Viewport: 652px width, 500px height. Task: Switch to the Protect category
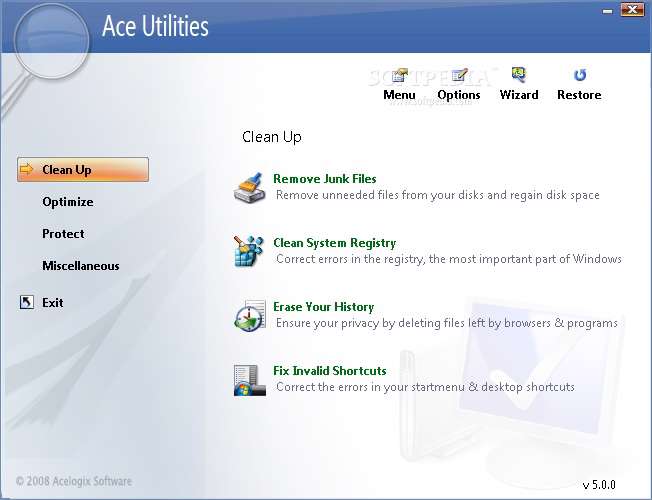click(x=63, y=234)
